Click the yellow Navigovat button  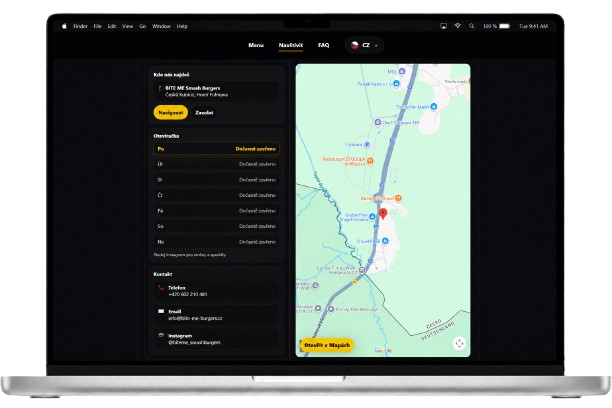coord(171,112)
